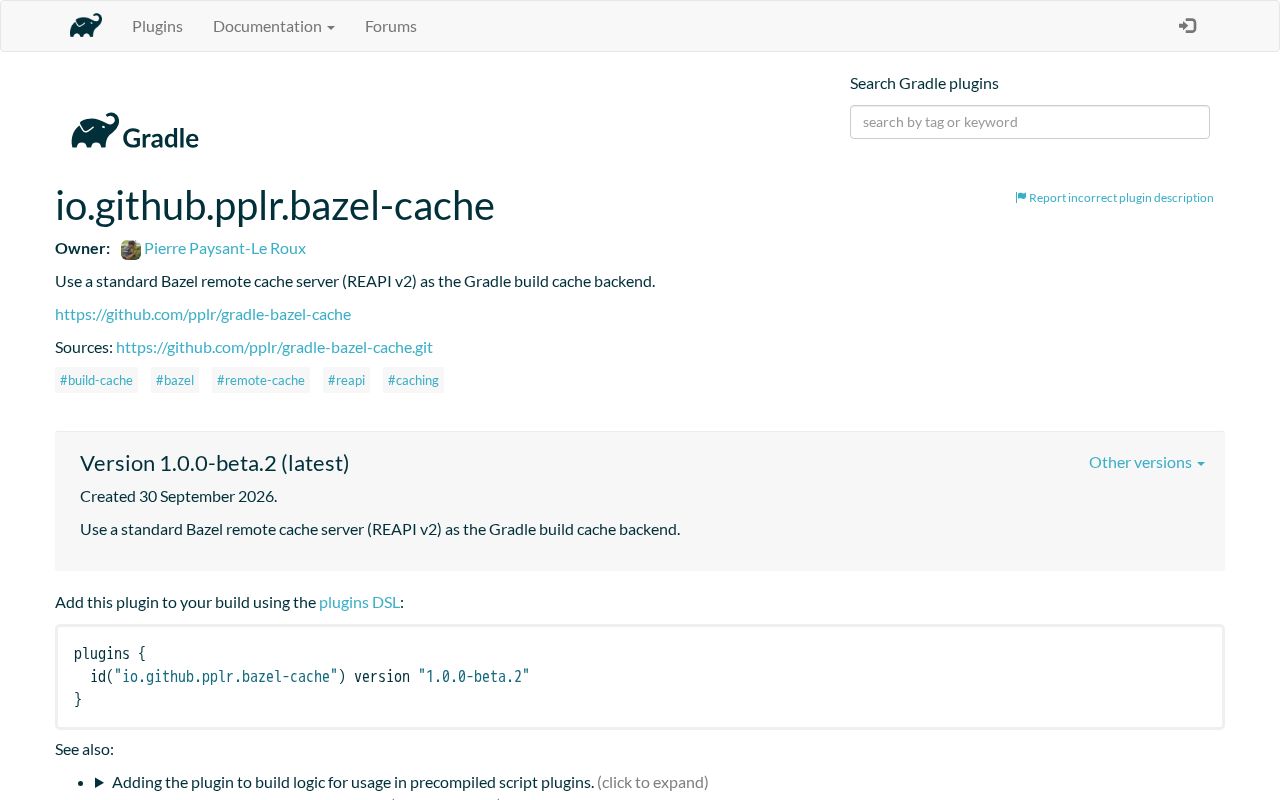This screenshot has width=1280, height=800.
Task: Select the #caching tag
Action: tap(413, 380)
